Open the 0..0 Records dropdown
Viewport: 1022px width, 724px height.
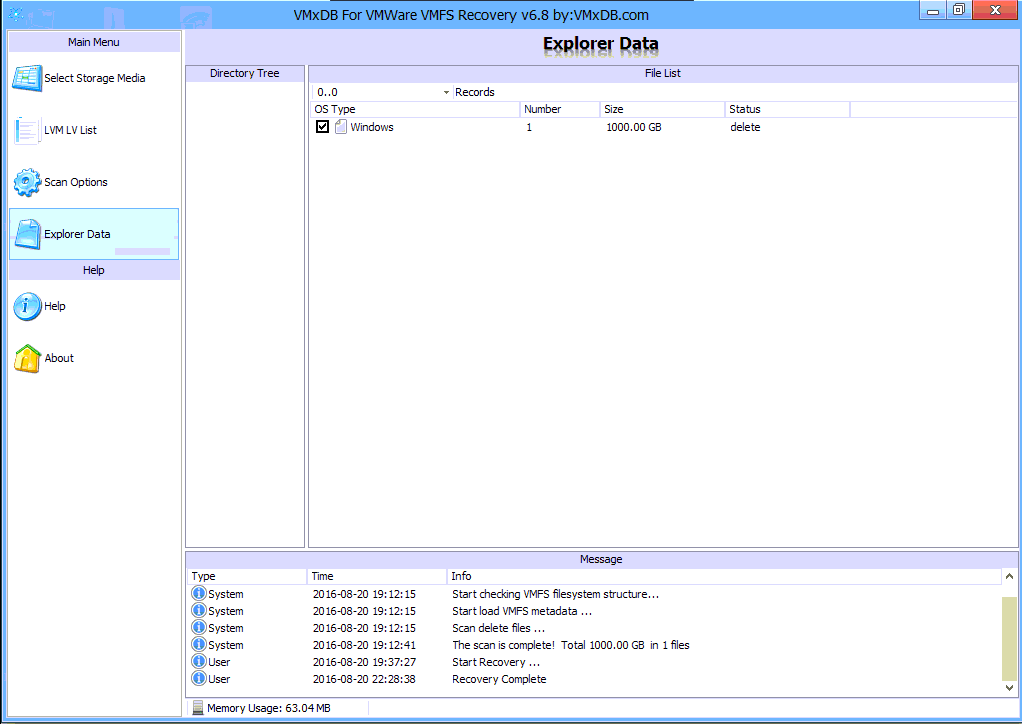click(x=446, y=93)
